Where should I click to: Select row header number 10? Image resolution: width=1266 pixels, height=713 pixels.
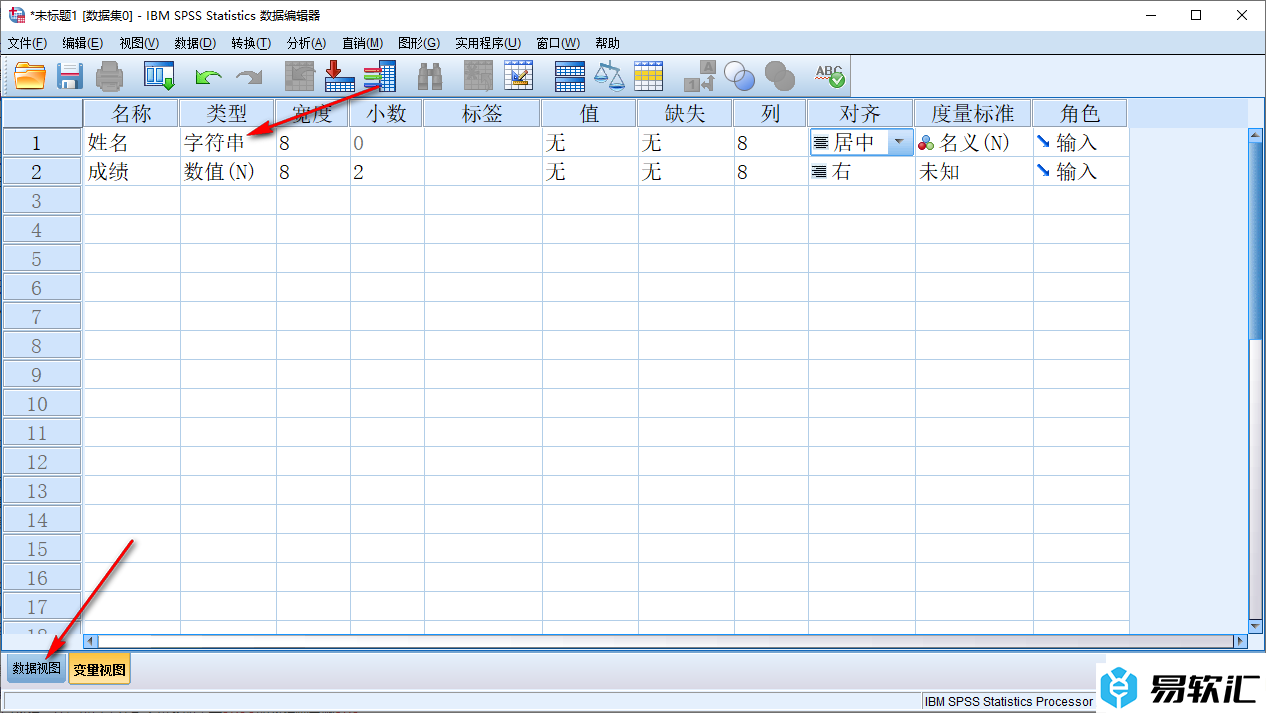pos(42,403)
